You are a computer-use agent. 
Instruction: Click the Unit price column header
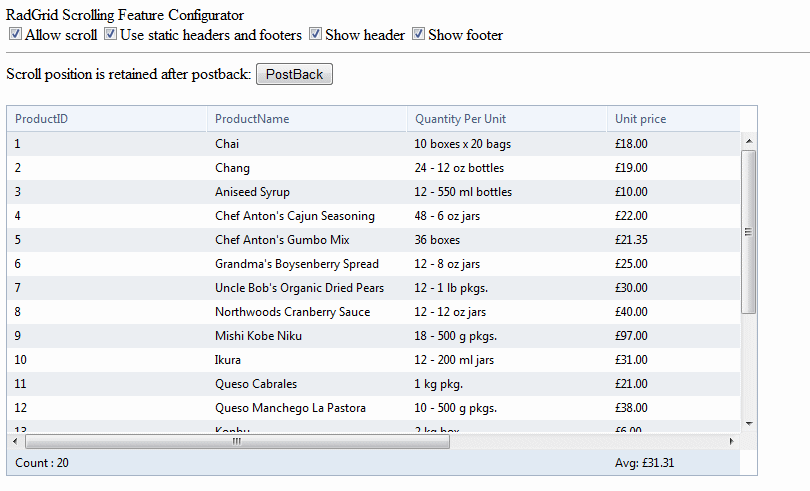(x=640, y=119)
